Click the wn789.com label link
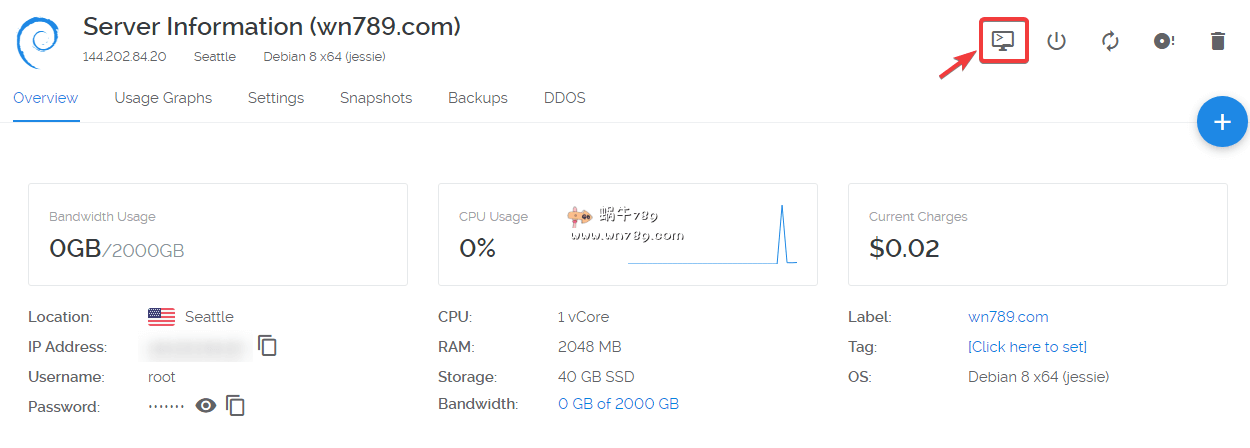Screen dimensions: 1250x448 click(1008, 317)
